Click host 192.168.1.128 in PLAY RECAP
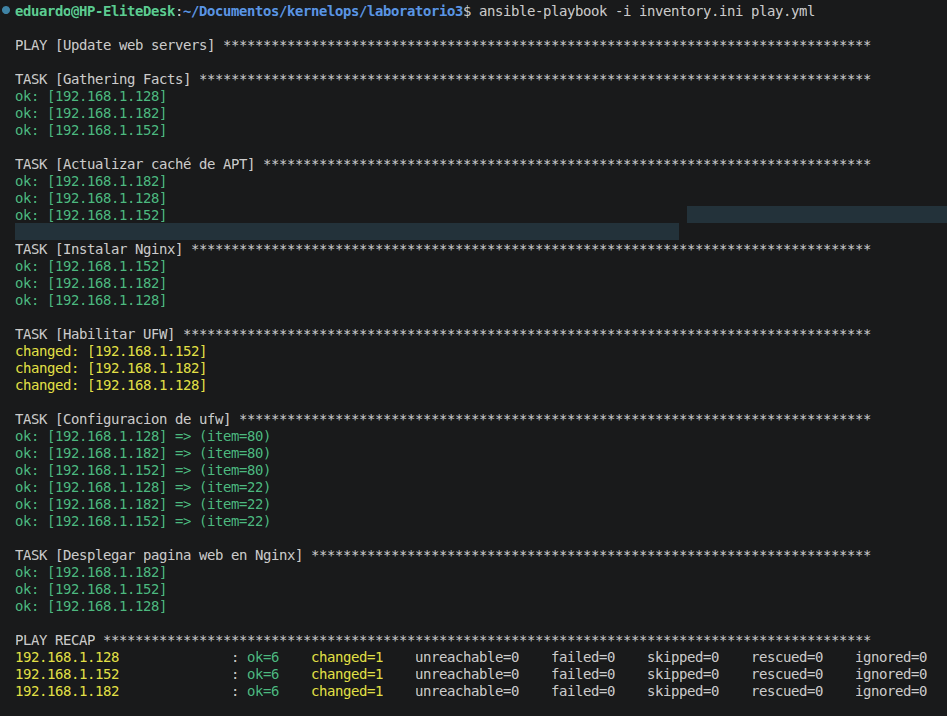947x716 pixels. tap(67, 657)
